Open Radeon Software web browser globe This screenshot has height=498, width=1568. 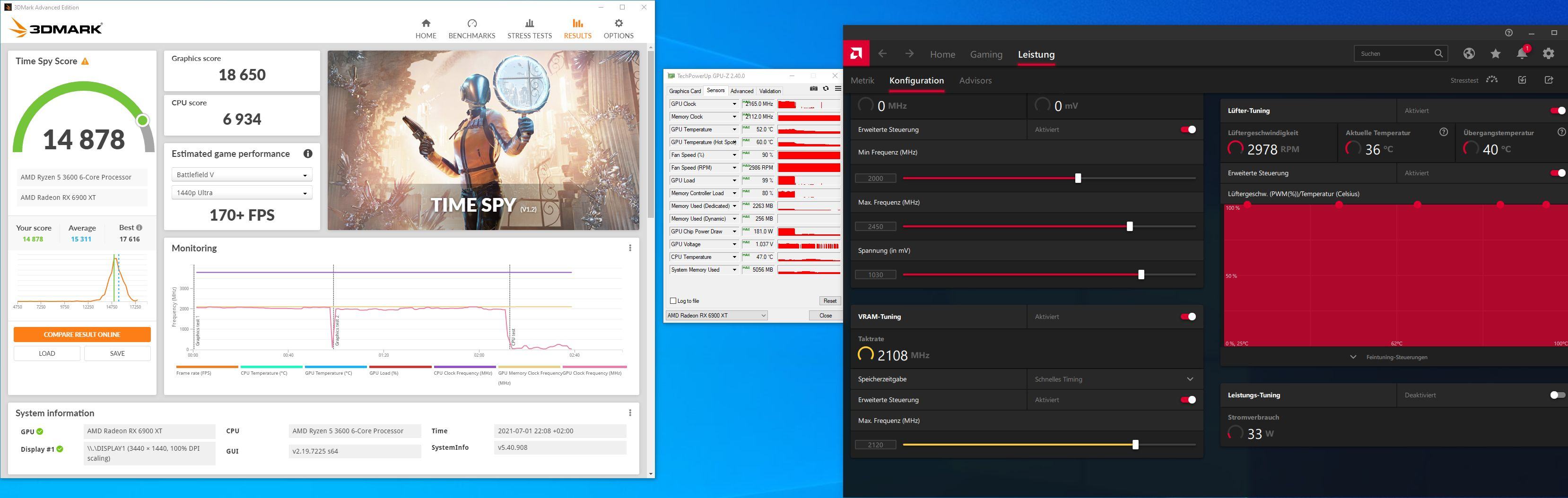[x=1469, y=53]
